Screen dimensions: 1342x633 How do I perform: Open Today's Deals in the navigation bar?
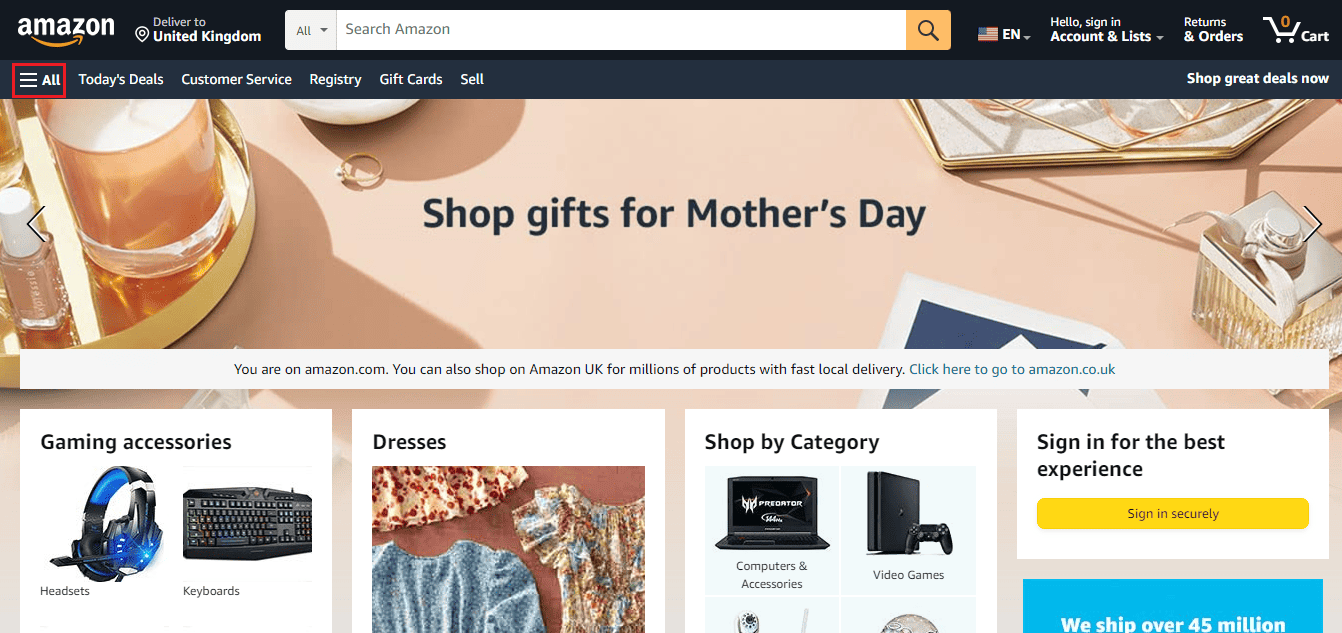(x=121, y=79)
